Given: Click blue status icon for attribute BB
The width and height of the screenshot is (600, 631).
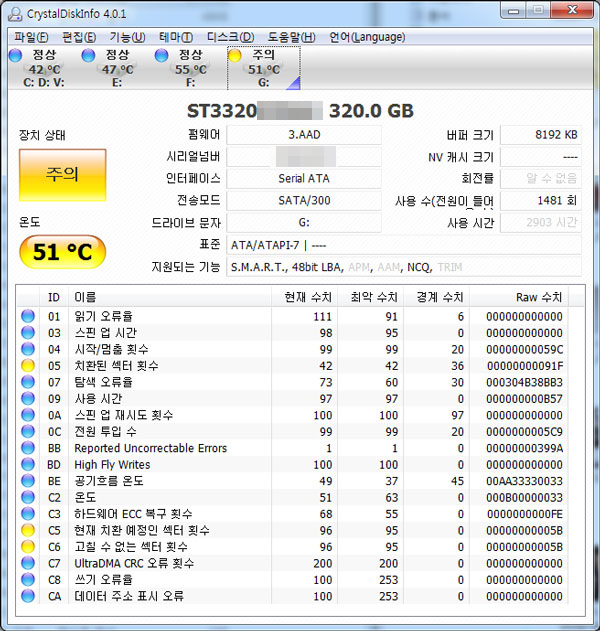Looking at the screenshot, I should pos(28,448).
